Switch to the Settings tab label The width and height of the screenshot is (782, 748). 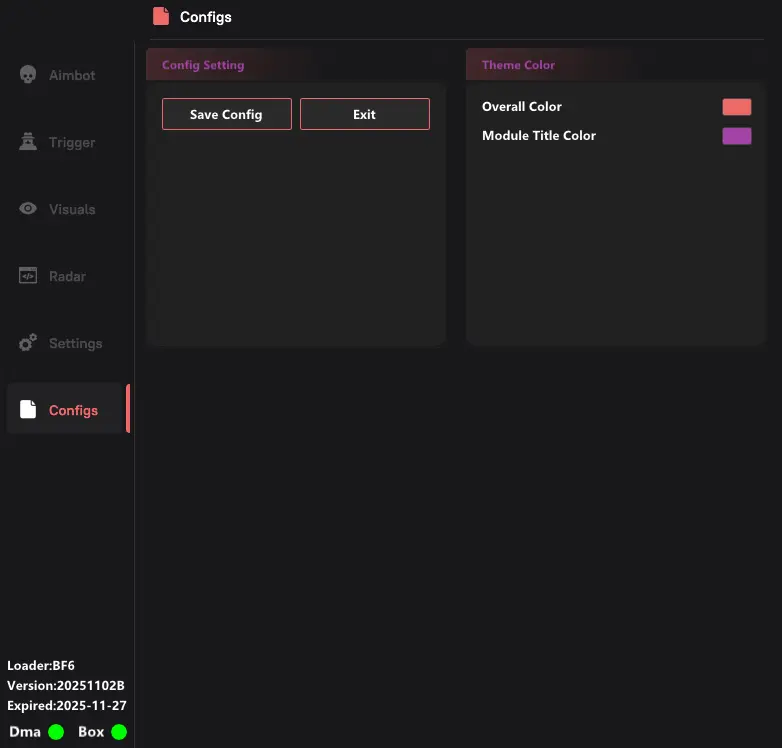point(75,343)
